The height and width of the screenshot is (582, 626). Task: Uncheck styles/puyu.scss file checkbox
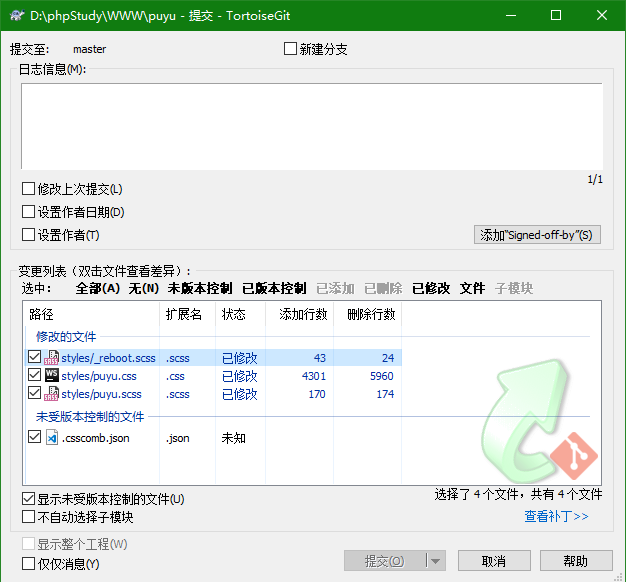point(34,393)
